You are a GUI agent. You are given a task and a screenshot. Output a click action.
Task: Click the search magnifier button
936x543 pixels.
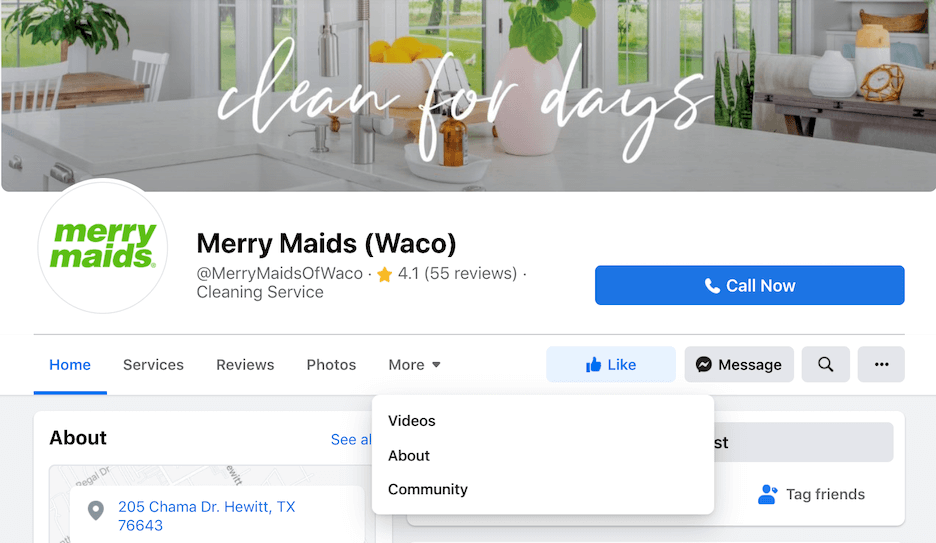[826, 364]
